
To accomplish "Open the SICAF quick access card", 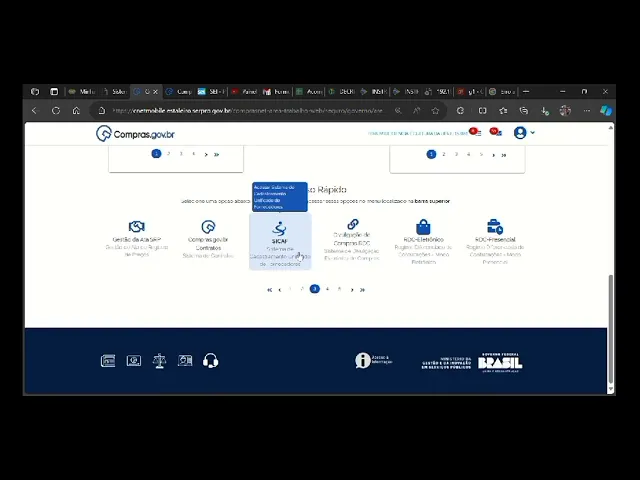I will click(x=280, y=241).
